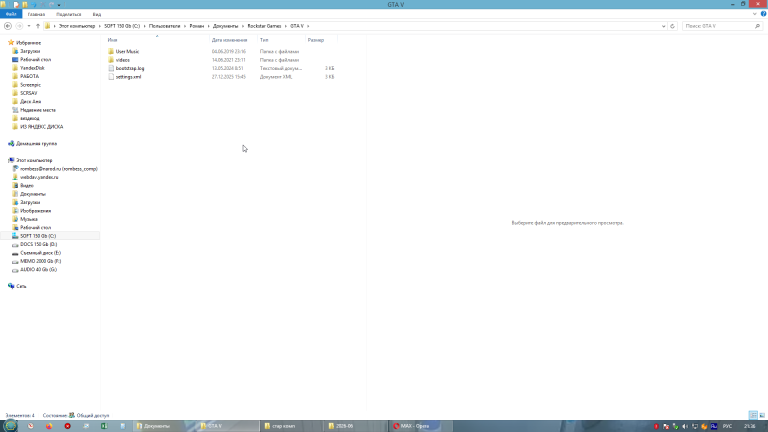Select Домашняя группа in the navigation pane
The width and height of the screenshot is (768, 432).
(x=36, y=144)
